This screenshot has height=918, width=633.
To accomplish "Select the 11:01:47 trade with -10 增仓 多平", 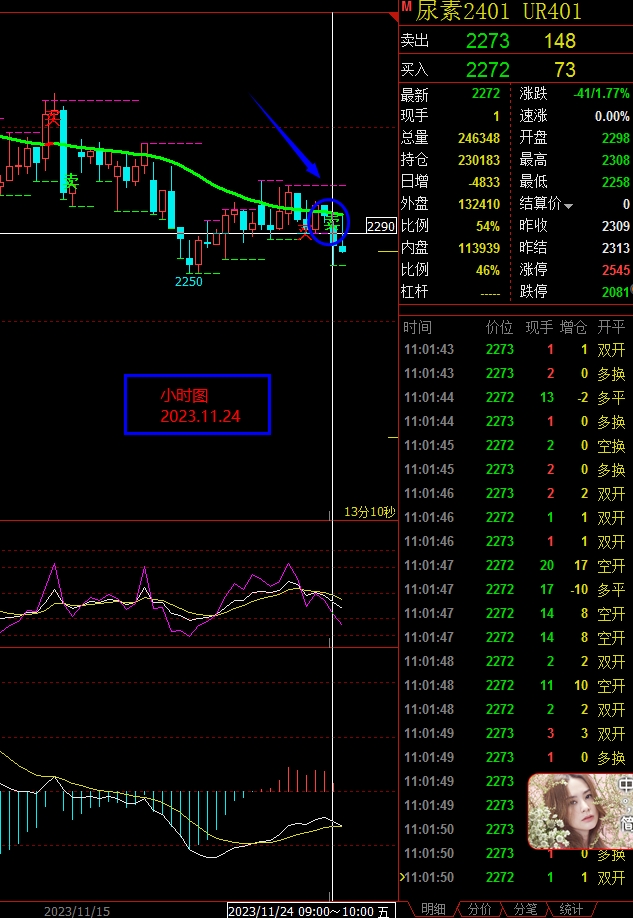I will coord(516,590).
